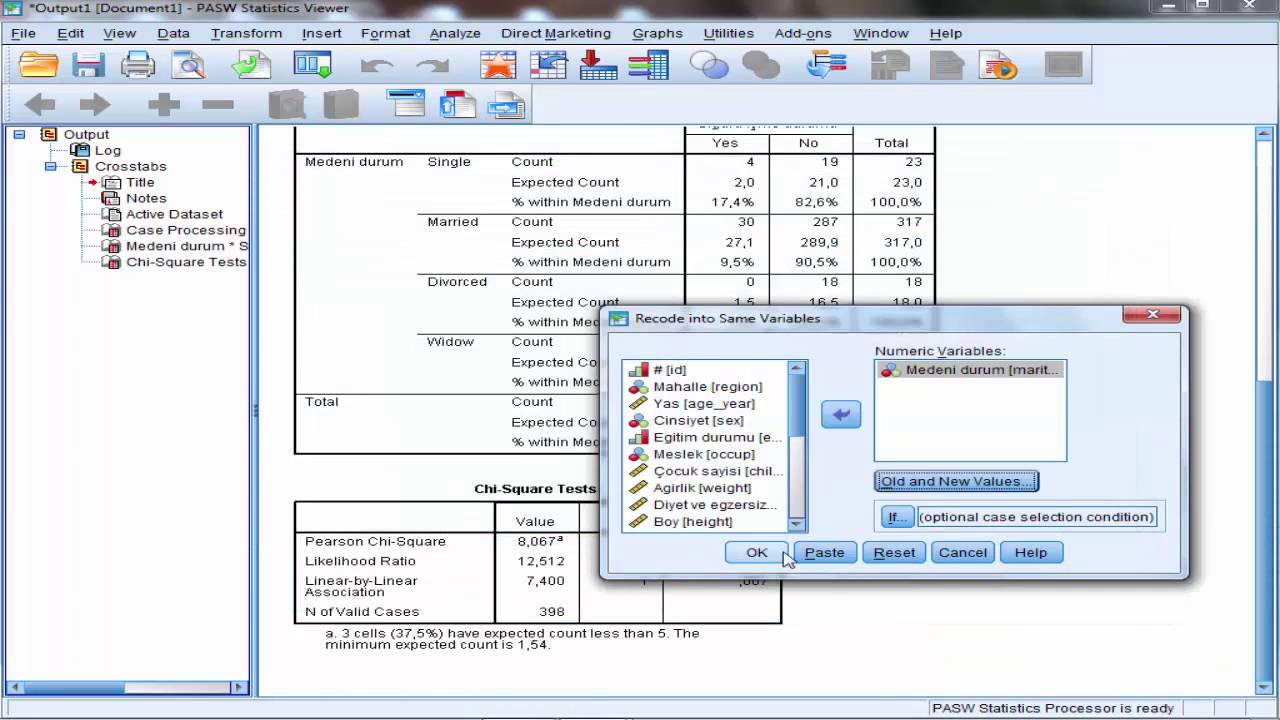Click the Reset button in Recode dialog
This screenshot has height=720, width=1280.
coord(894,552)
